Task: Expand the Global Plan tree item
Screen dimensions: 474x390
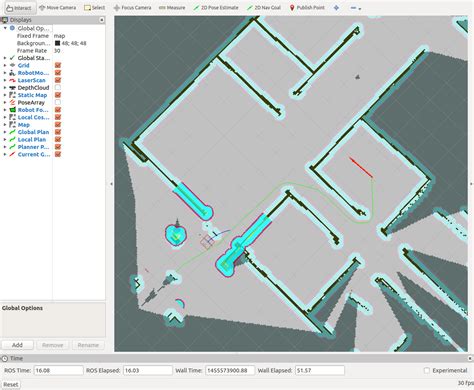Action: 5,132
